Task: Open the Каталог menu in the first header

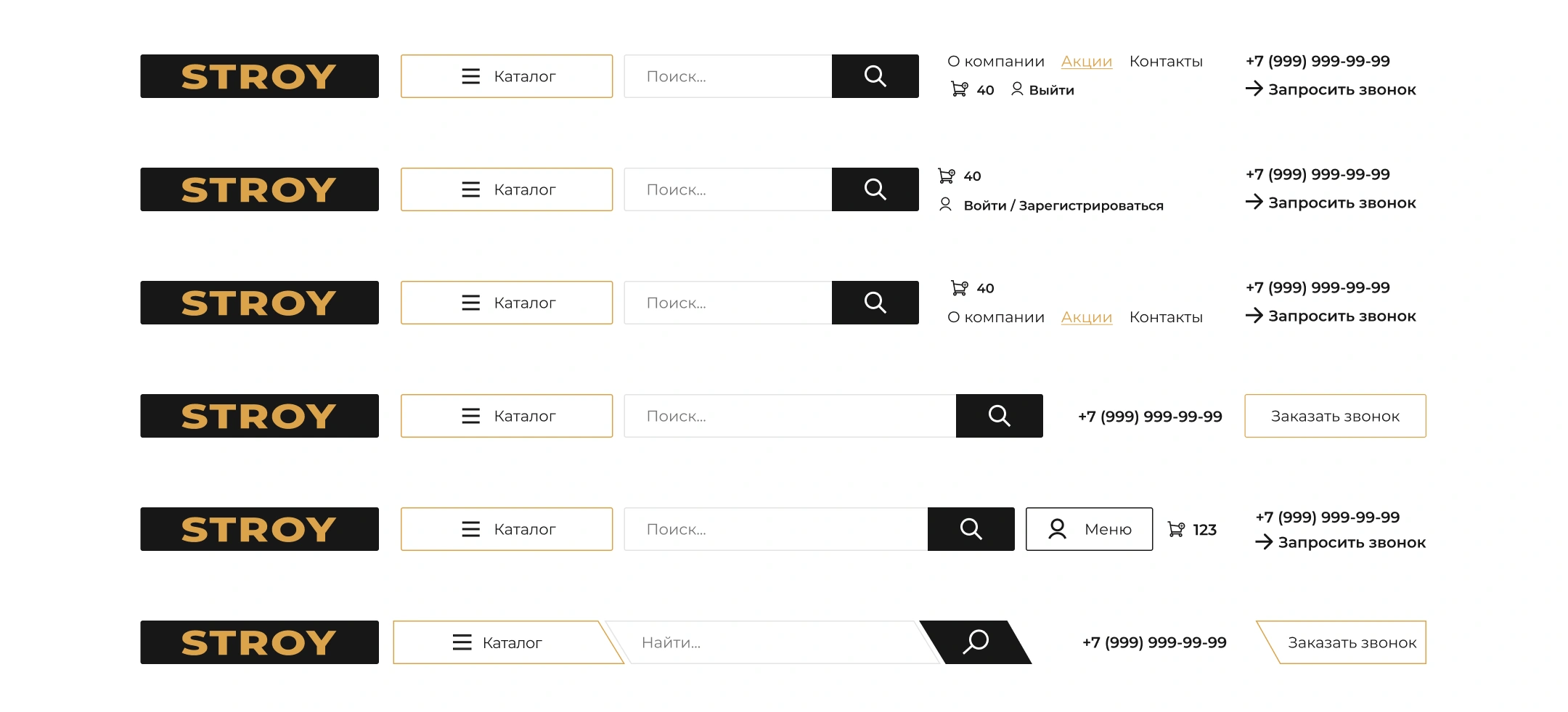Action: [507, 76]
